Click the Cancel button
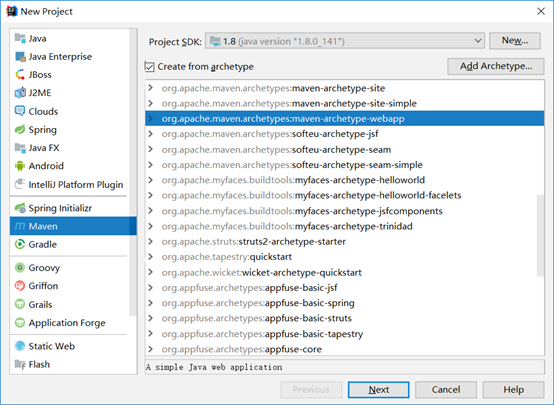The image size is (554, 405). 446,389
